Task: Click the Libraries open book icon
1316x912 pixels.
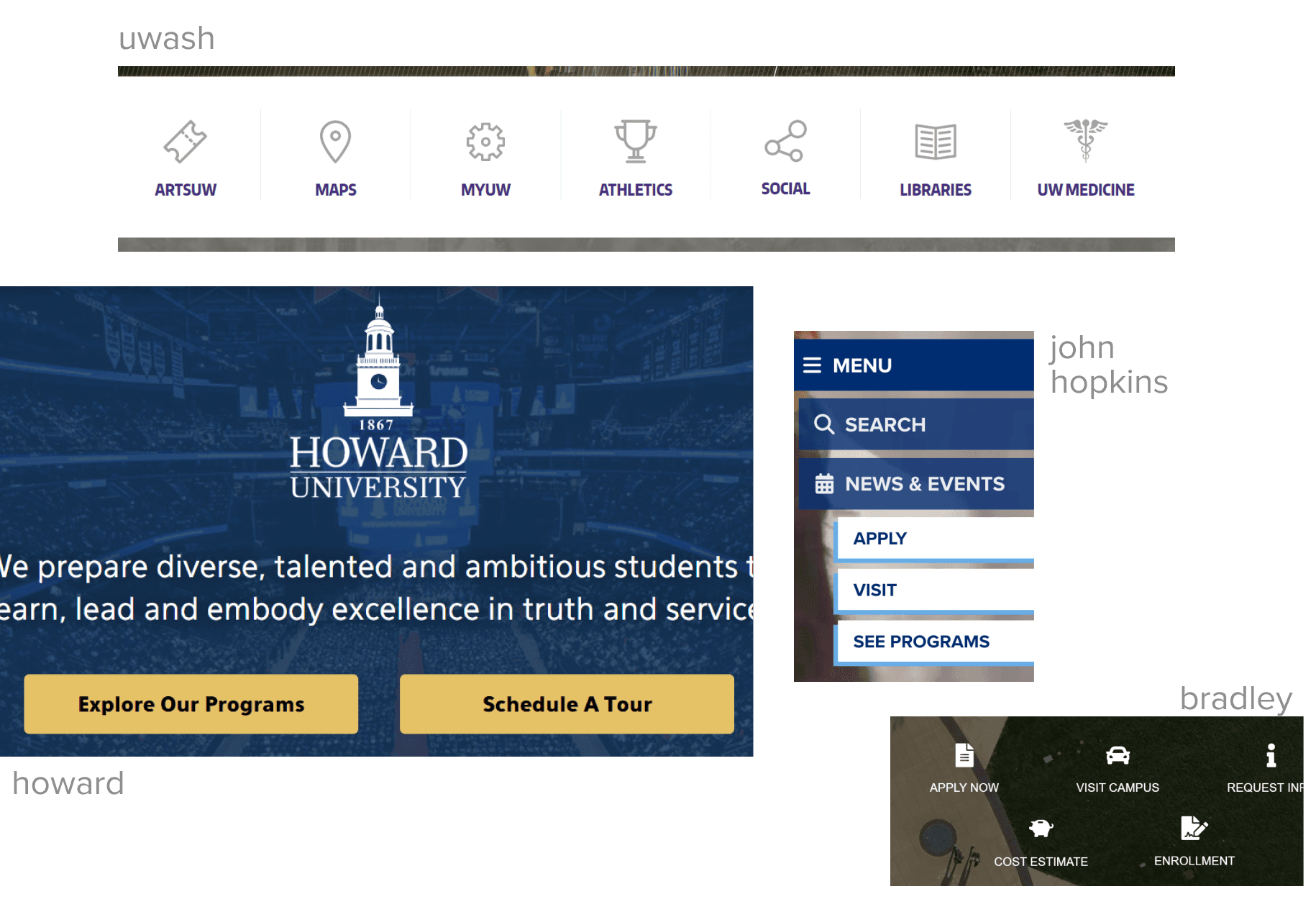Action: pos(936,142)
